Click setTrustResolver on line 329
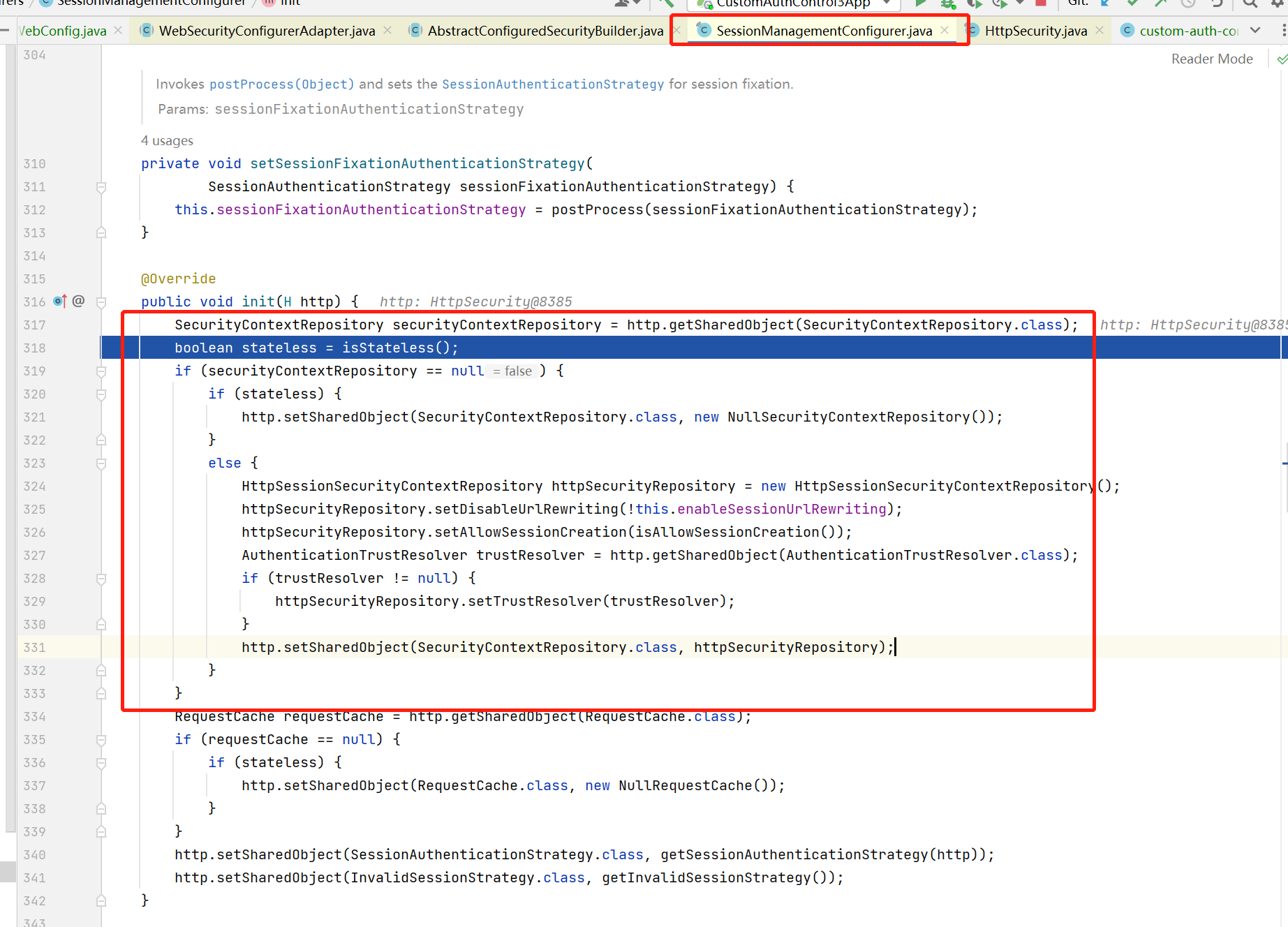The image size is (1288, 927). (535, 601)
